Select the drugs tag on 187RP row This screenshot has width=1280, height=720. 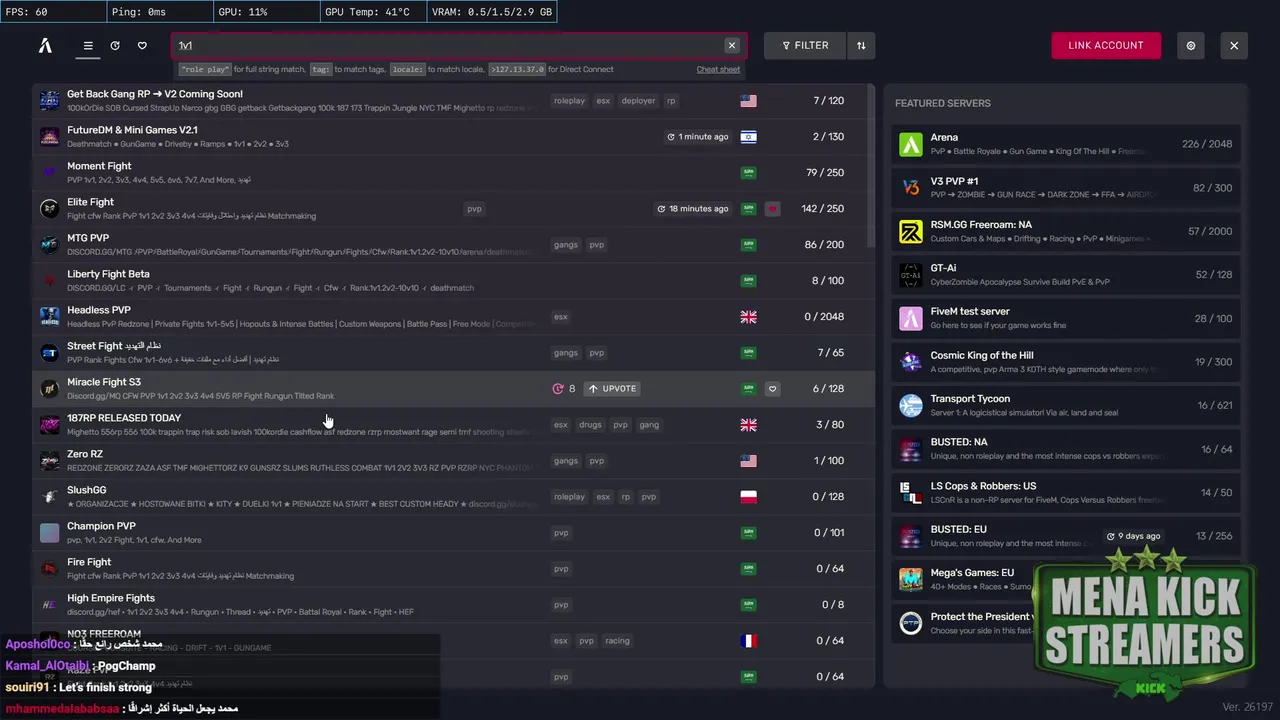(590, 425)
